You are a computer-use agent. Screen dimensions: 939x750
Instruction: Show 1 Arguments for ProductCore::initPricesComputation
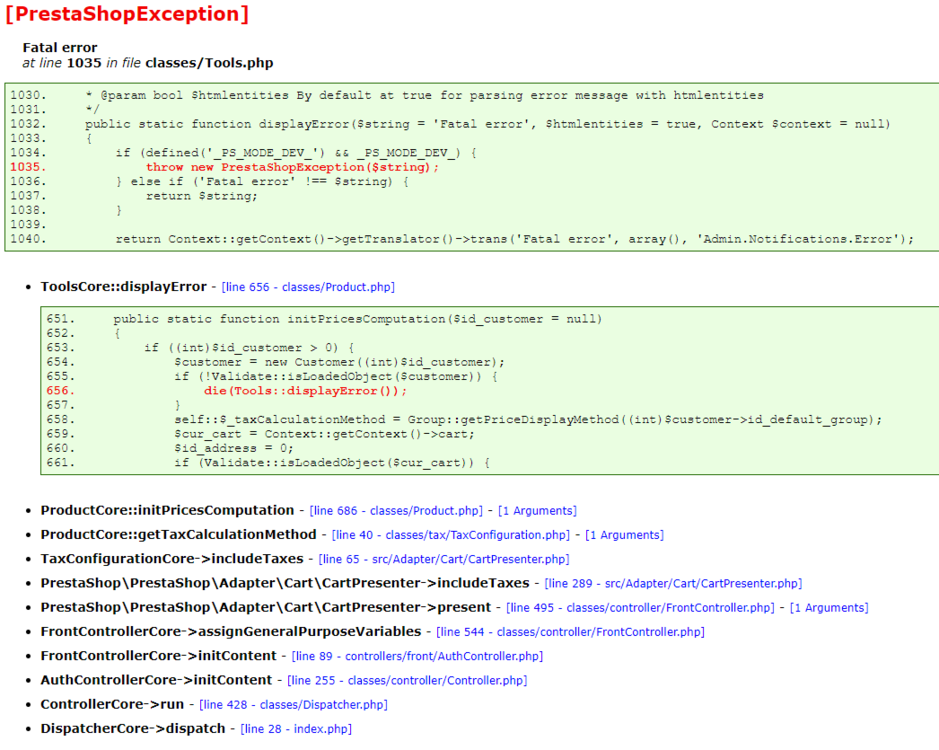[x=537, y=510]
